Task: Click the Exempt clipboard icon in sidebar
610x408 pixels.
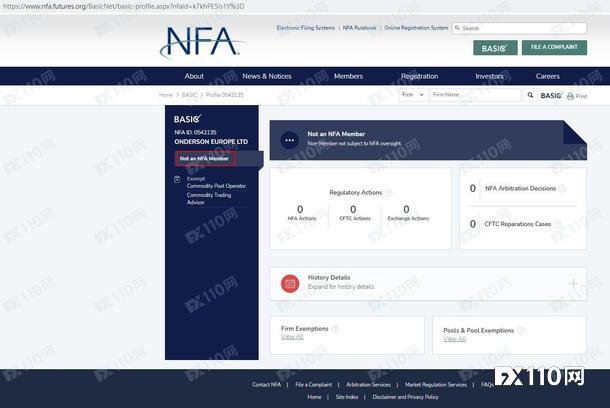Action: click(x=177, y=179)
